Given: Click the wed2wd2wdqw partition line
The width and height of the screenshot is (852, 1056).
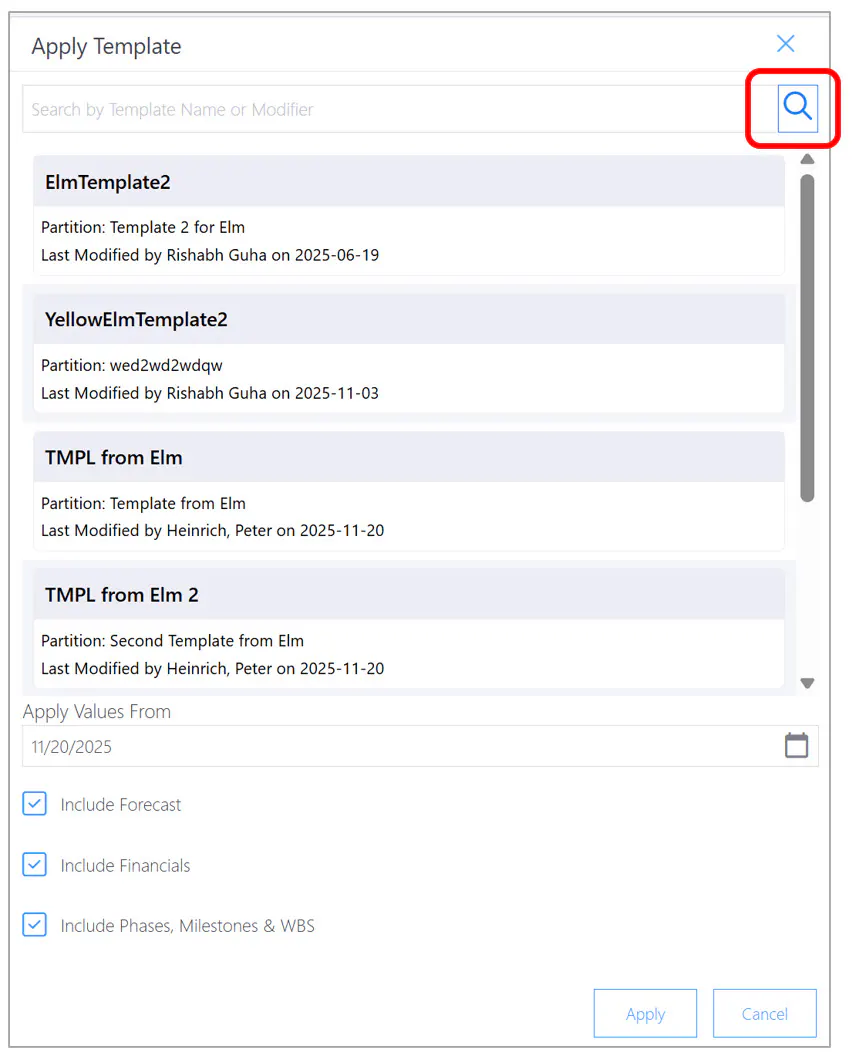Looking at the screenshot, I should point(131,366).
